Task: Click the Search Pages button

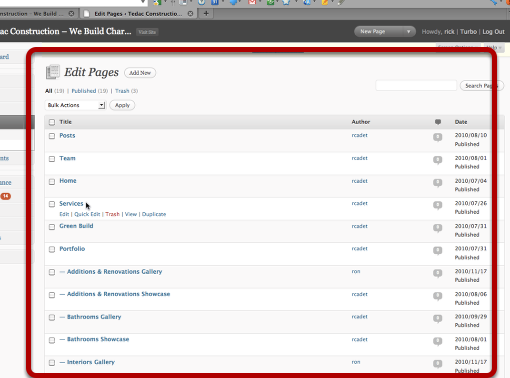Action: coord(481,86)
